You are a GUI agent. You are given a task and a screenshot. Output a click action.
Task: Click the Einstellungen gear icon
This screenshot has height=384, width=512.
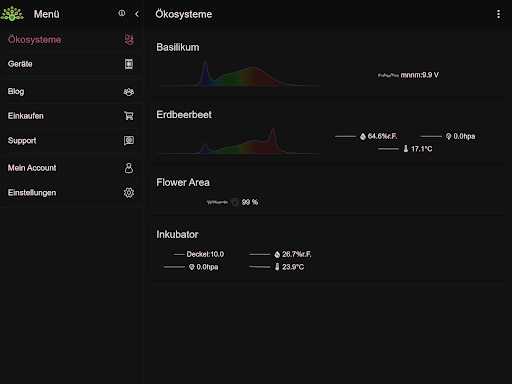point(129,193)
